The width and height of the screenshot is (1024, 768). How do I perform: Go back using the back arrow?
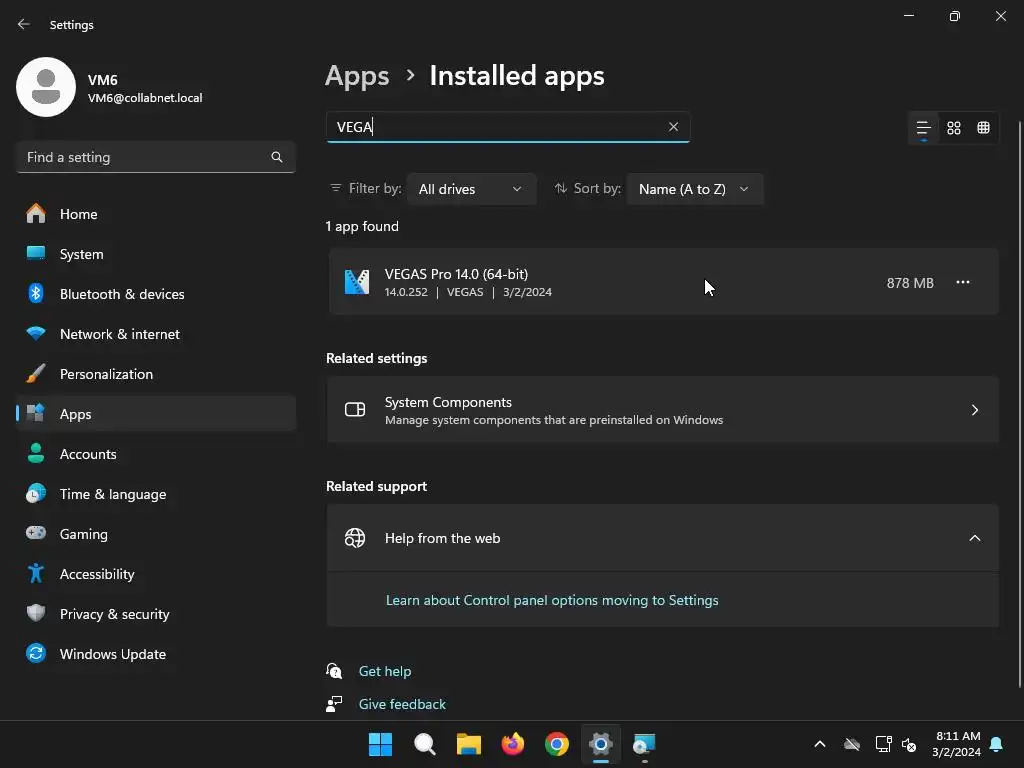[24, 24]
